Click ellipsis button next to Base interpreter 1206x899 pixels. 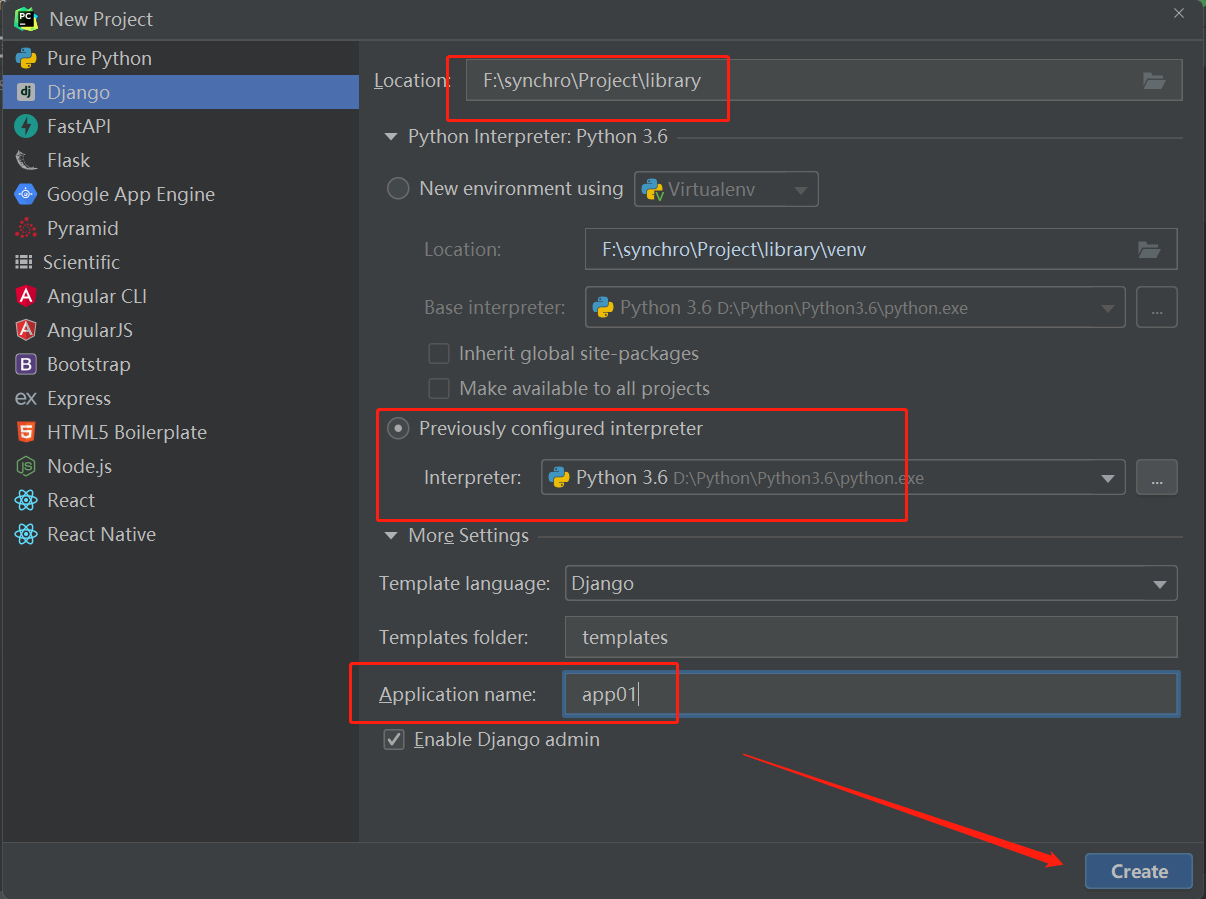pyautogui.click(x=1156, y=308)
